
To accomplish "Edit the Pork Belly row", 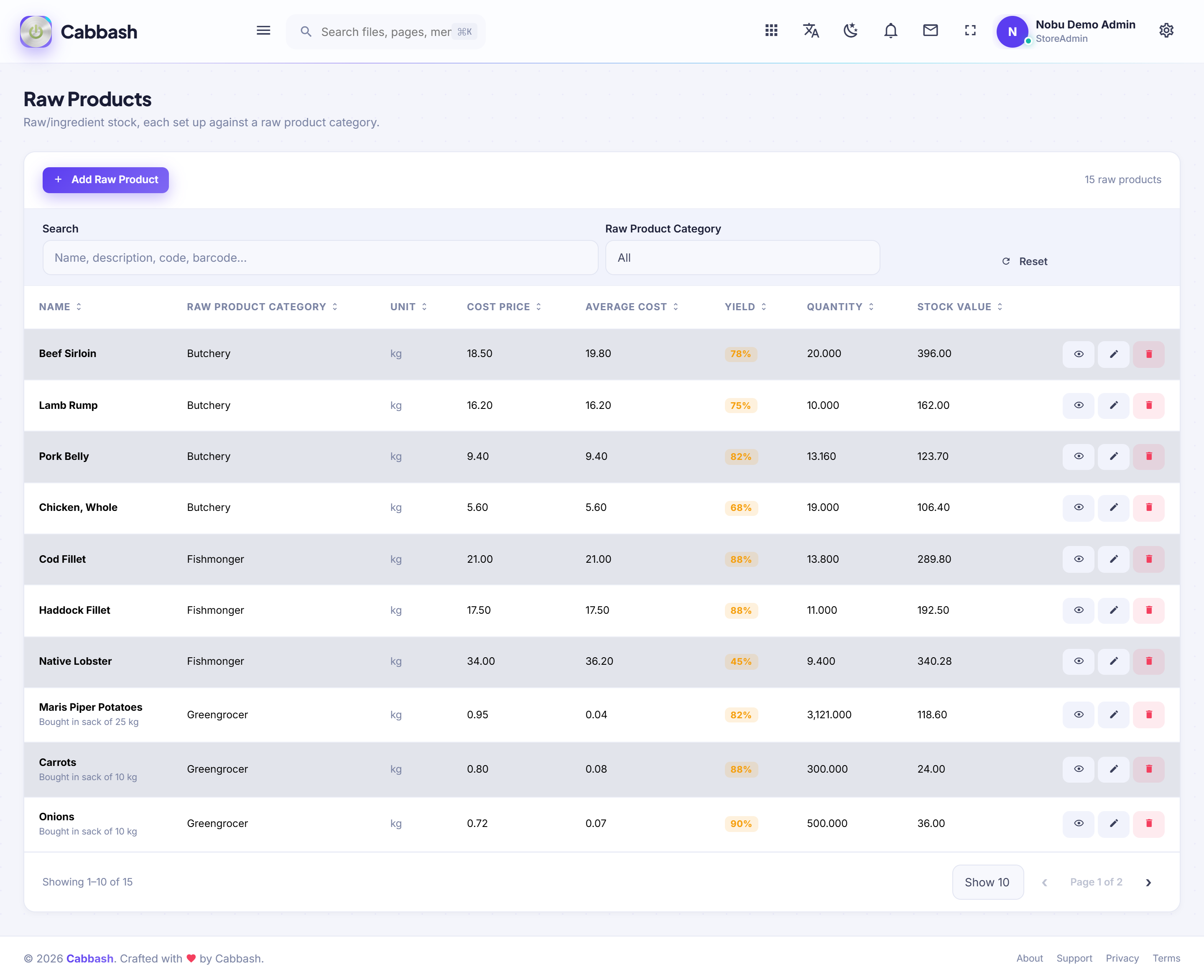I will click(1113, 456).
